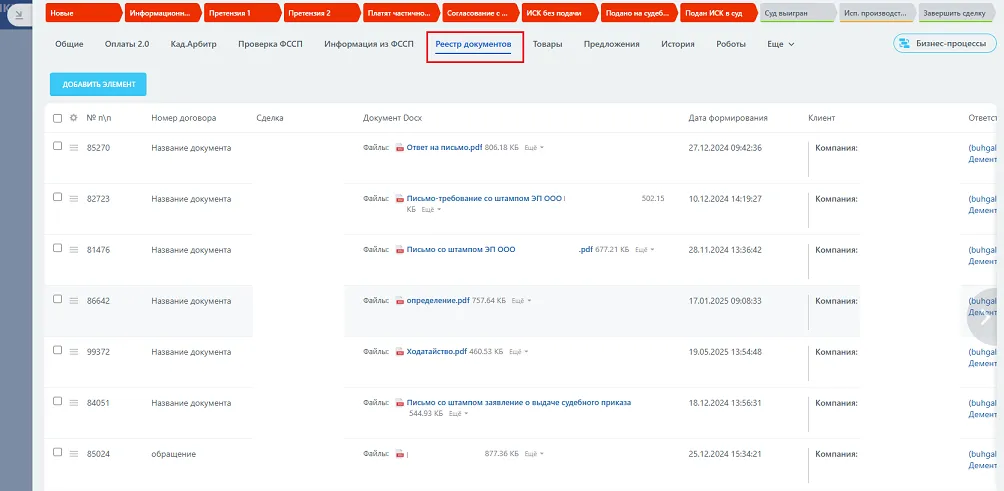Open the История tab
This screenshot has width=1004, height=491.
678,45
